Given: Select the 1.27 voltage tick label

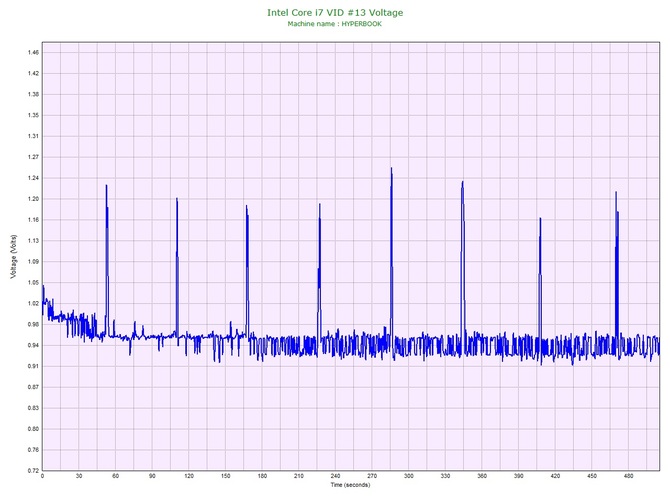Looking at the screenshot, I should [x=33, y=157].
